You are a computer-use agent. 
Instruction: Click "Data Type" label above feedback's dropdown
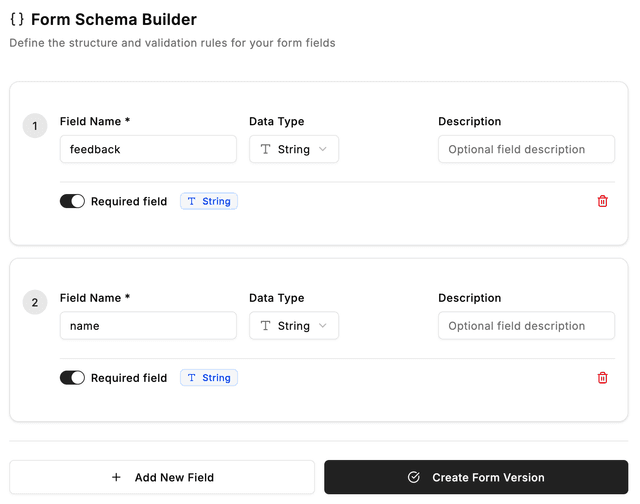tap(277, 122)
